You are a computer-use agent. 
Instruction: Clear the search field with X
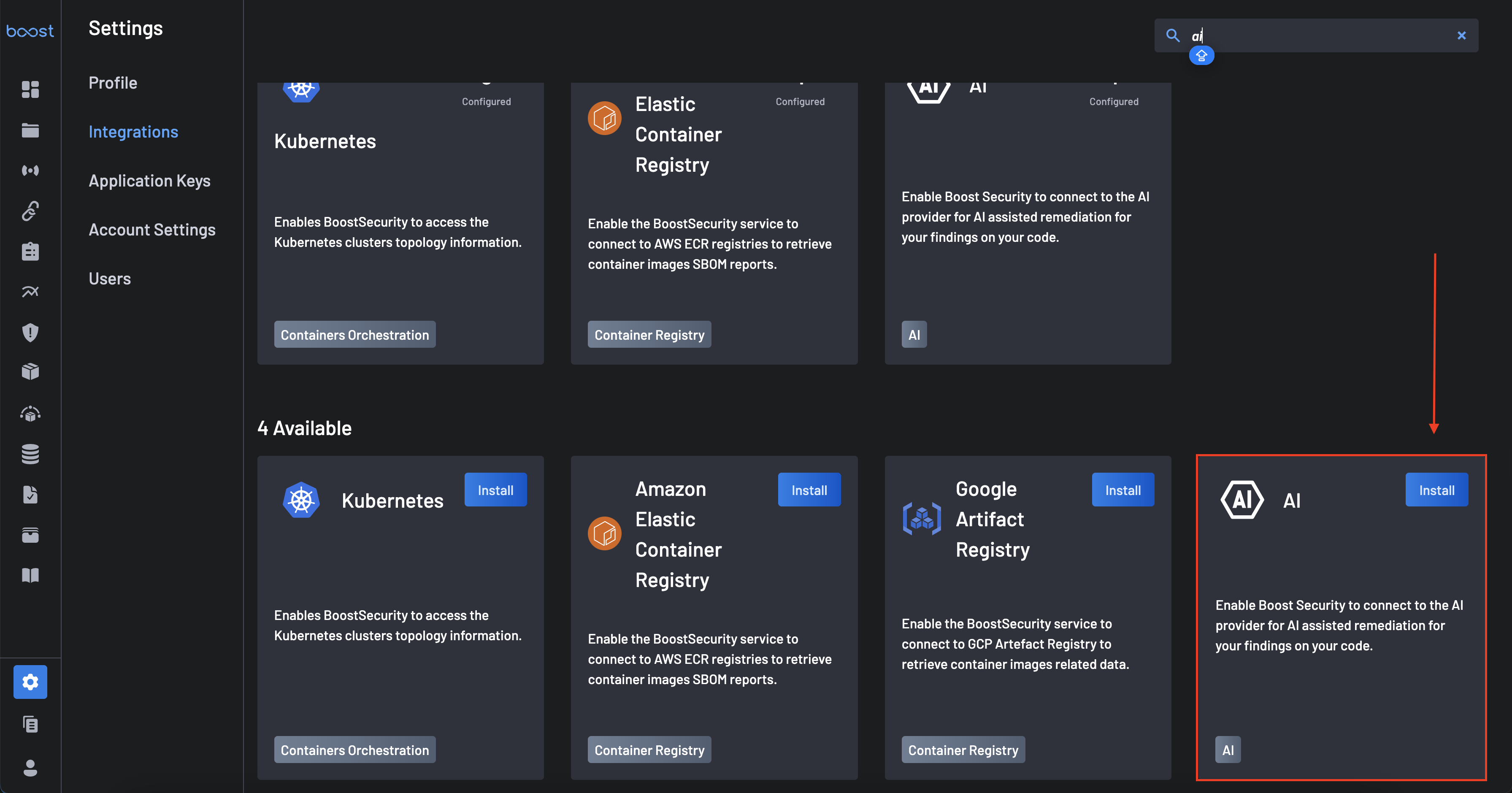click(x=1461, y=36)
